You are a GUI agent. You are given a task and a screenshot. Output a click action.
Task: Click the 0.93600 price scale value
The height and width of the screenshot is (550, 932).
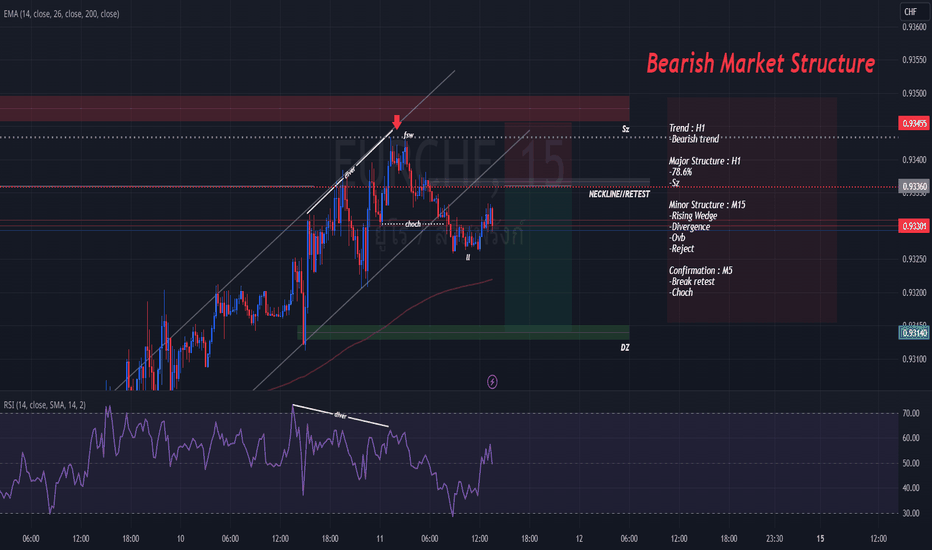[914, 27]
